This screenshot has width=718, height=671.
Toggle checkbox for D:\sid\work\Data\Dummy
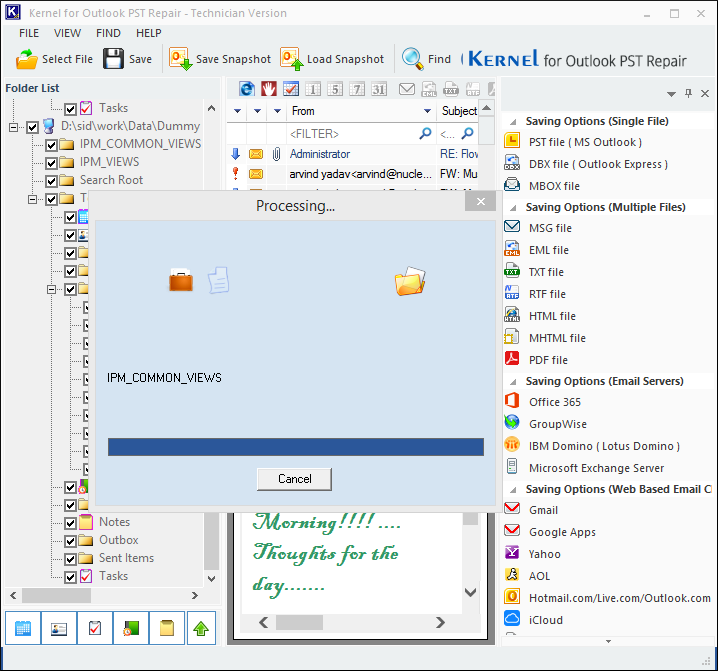pyautogui.click(x=33, y=127)
